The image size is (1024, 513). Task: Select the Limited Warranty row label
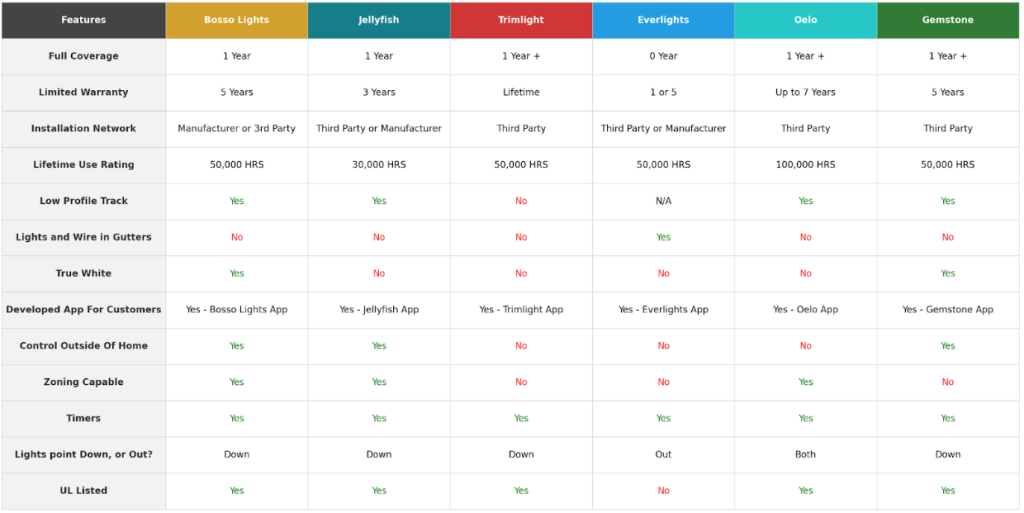tap(84, 92)
